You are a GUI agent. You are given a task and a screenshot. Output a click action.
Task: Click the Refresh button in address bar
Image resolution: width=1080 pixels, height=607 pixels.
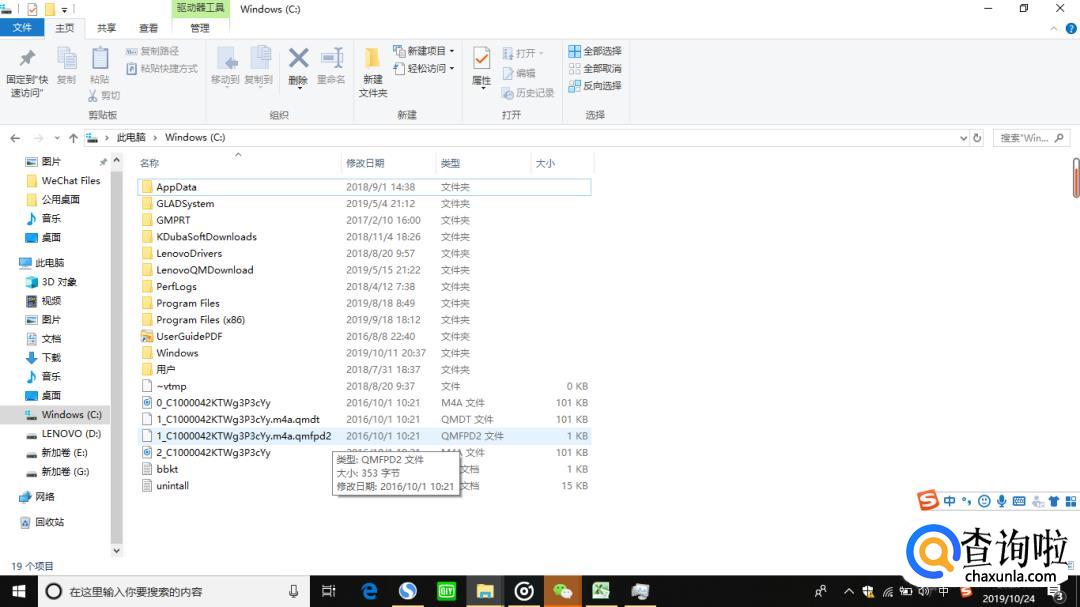pos(977,138)
